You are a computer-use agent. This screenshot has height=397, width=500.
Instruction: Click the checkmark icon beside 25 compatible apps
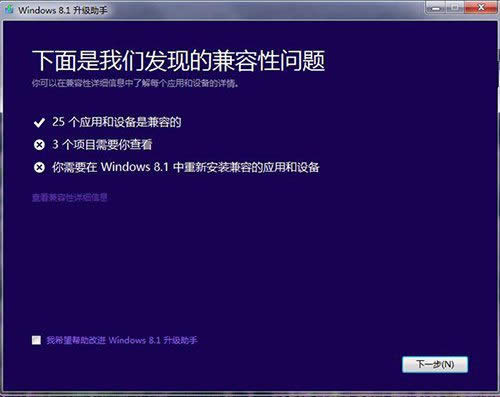(x=39, y=123)
